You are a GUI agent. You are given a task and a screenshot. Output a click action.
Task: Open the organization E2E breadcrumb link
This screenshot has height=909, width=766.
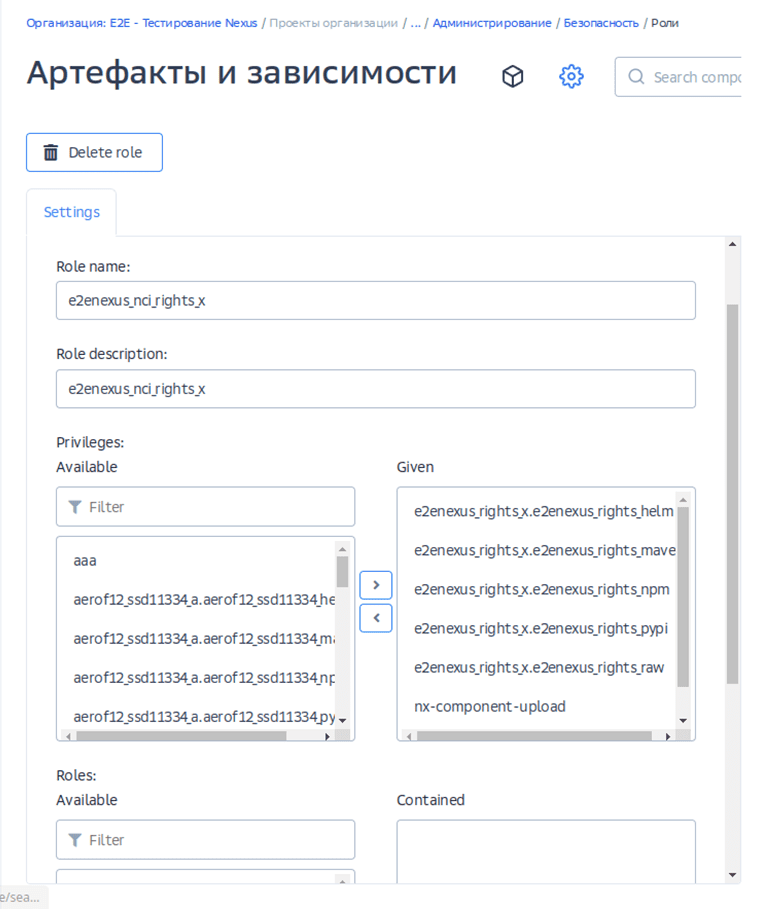tap(141, 23)
